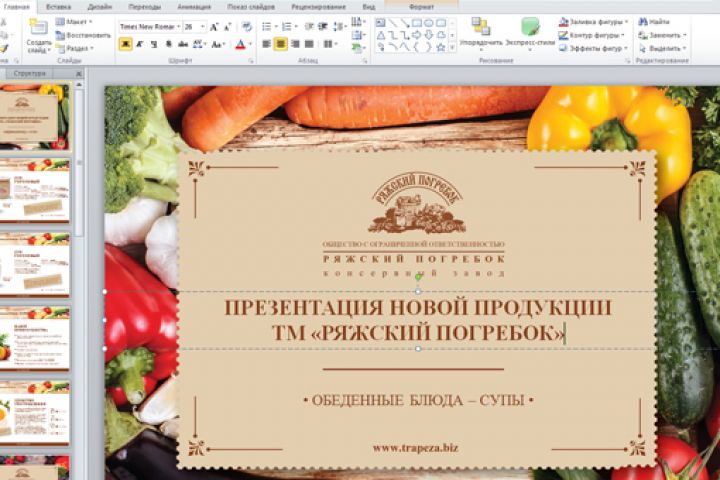
Task: Select the picture/text box shape in gallery
Action: tap(381, 23)
